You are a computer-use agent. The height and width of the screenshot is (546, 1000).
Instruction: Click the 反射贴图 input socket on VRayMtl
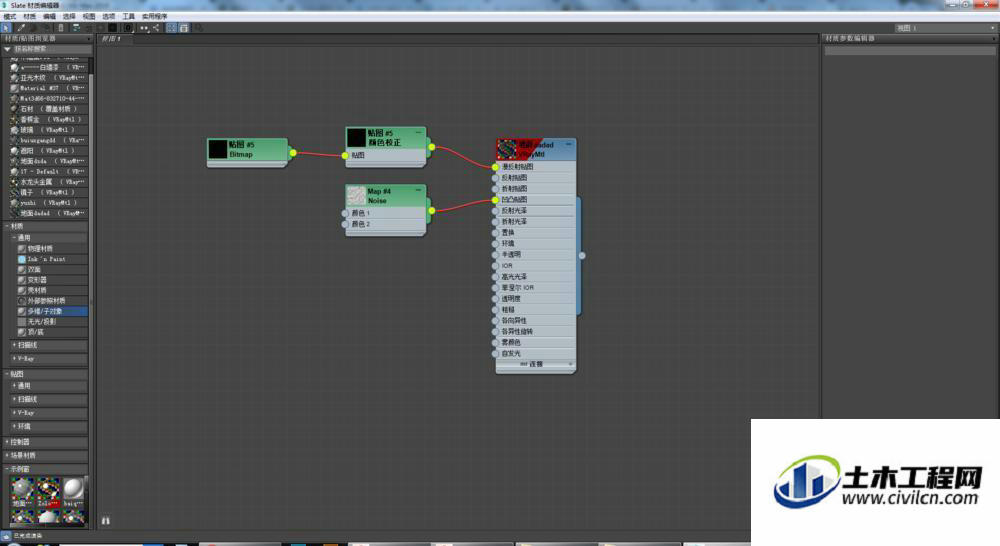pyautogui.click(x=495, y=178)
